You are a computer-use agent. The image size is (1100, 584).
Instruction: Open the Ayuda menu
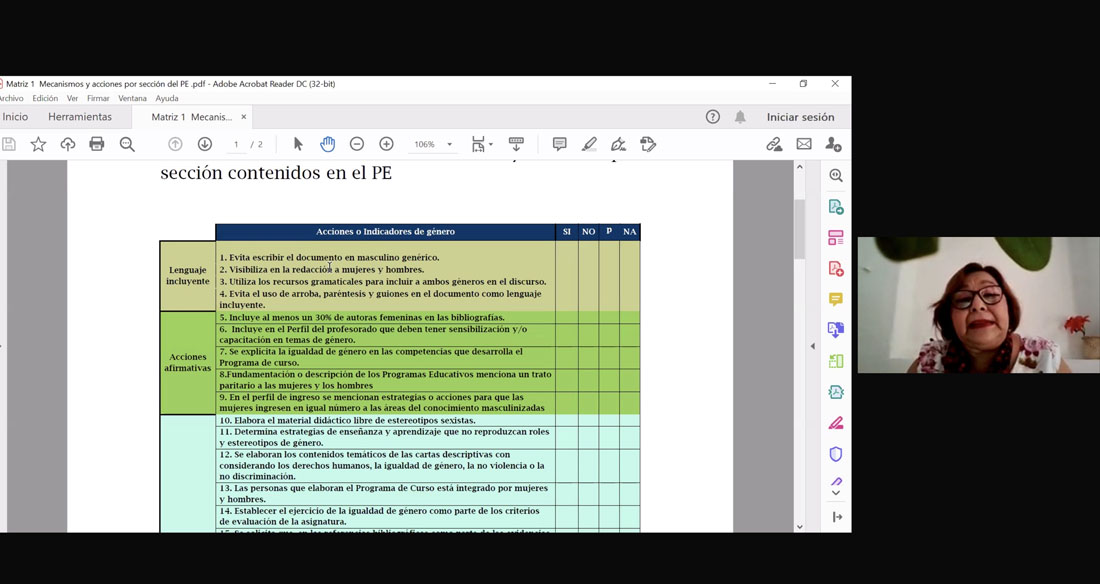click(x=167, y=98)
